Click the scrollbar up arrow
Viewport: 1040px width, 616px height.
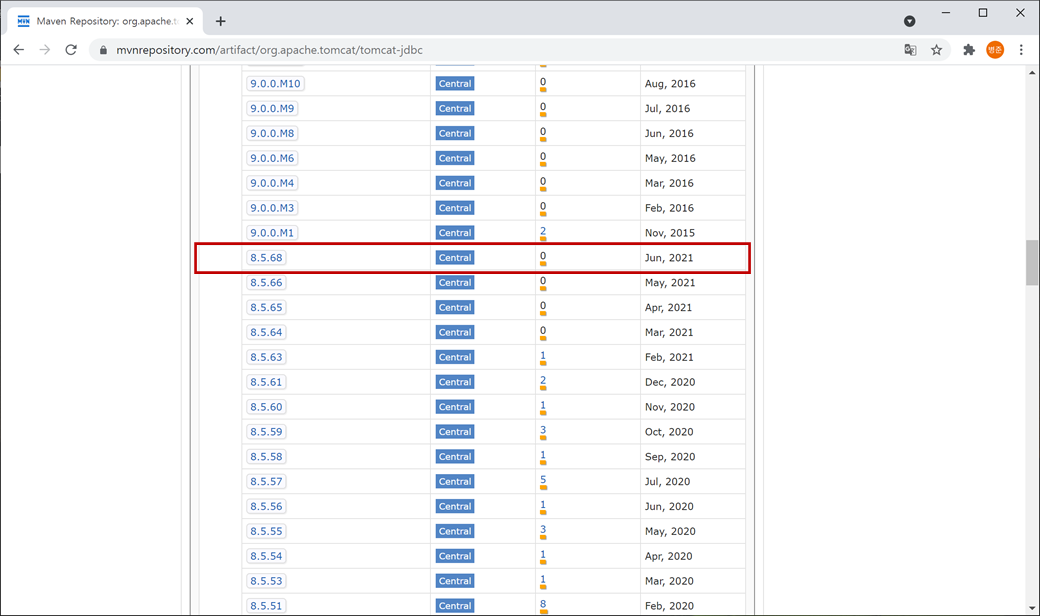click(1032, 72)
